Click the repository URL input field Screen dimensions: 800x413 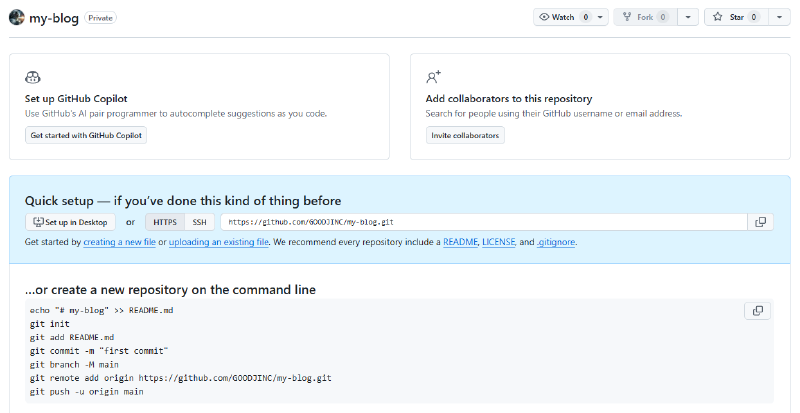pyautogui.click(x=484, y=222)
